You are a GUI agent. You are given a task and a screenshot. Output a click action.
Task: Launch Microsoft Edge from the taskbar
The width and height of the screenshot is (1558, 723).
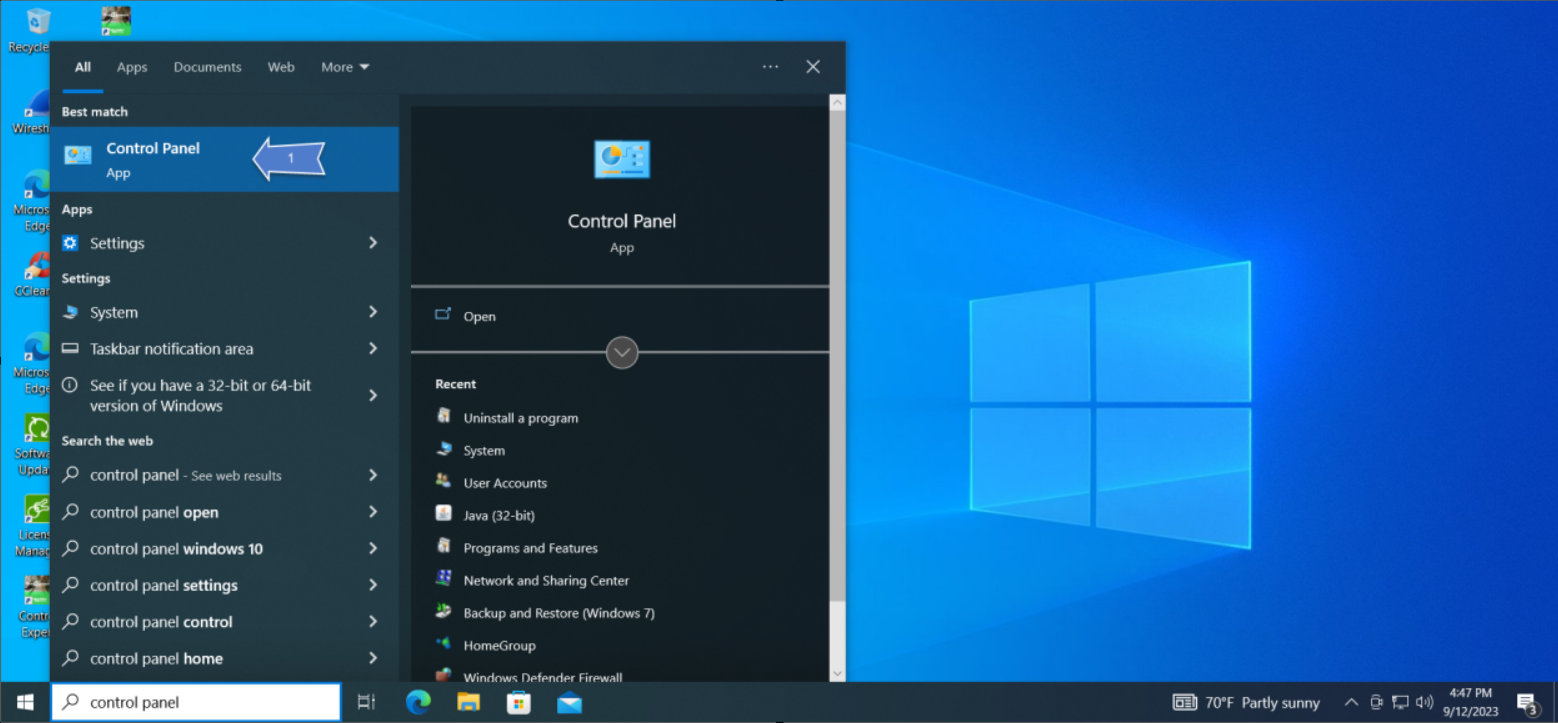click(418, 702)
